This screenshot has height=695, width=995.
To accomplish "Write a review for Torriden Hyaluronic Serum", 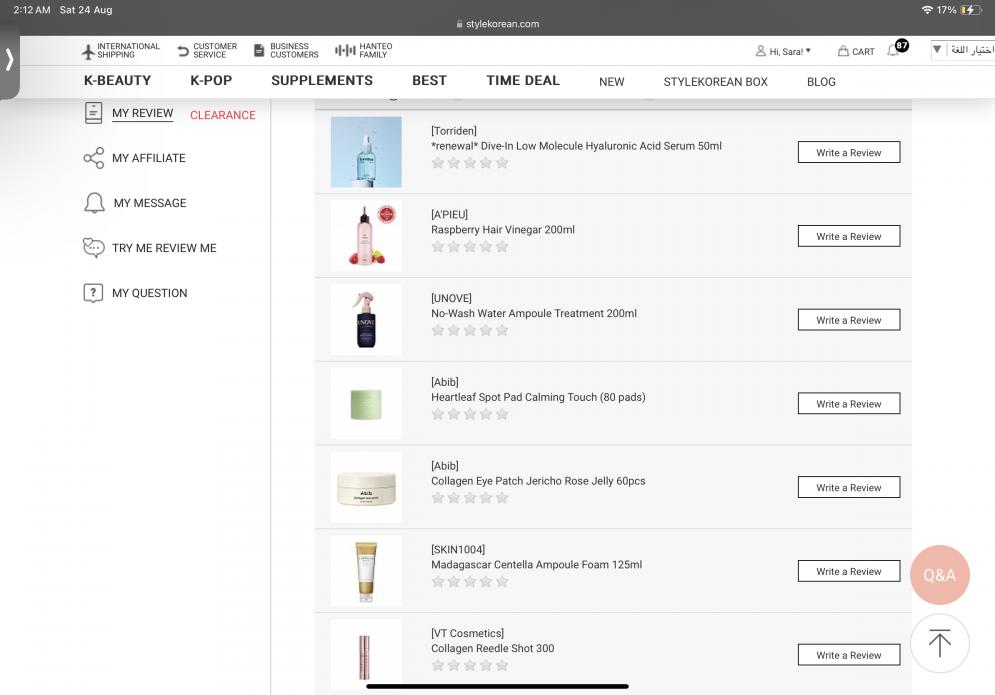I will (848, 153).
